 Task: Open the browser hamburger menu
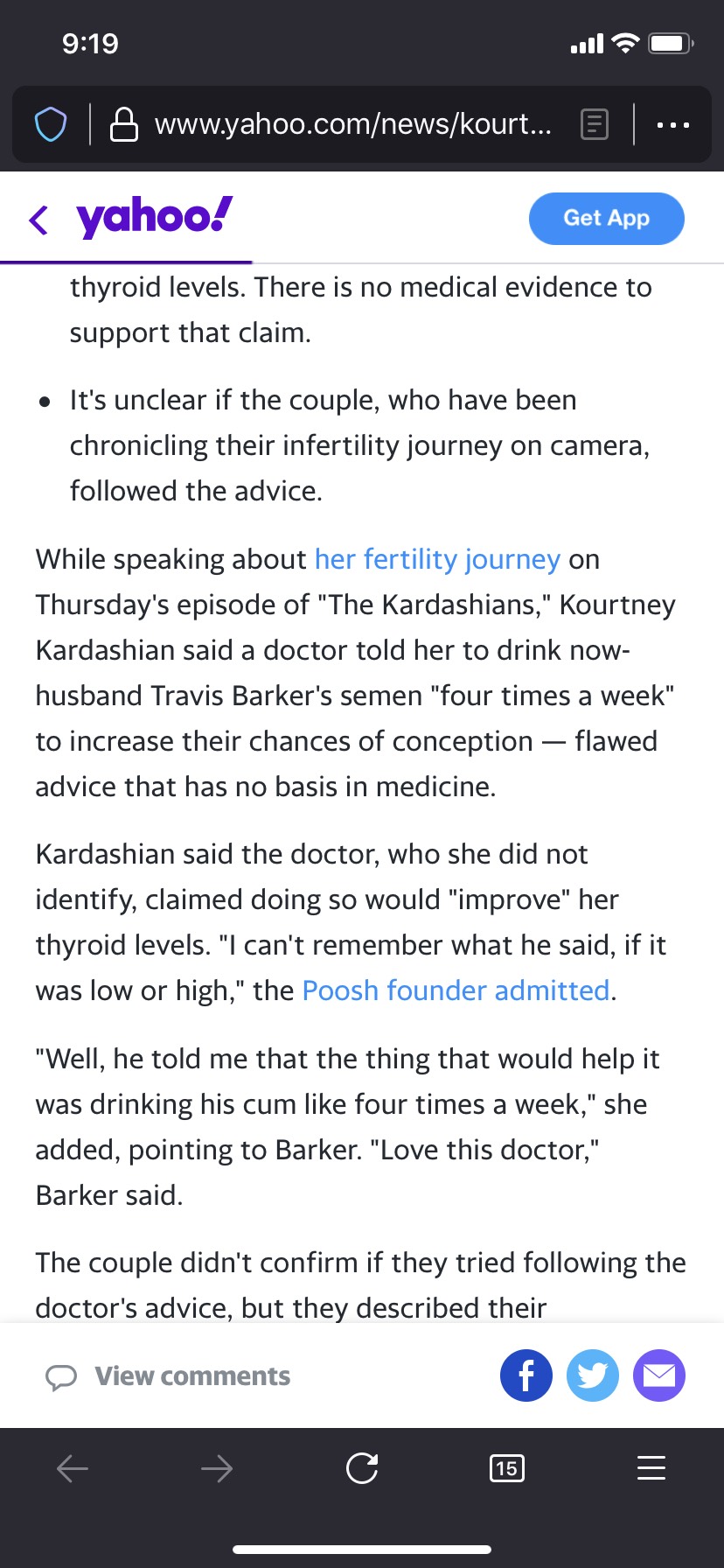pyautogui.click(x=651, y=1468)
